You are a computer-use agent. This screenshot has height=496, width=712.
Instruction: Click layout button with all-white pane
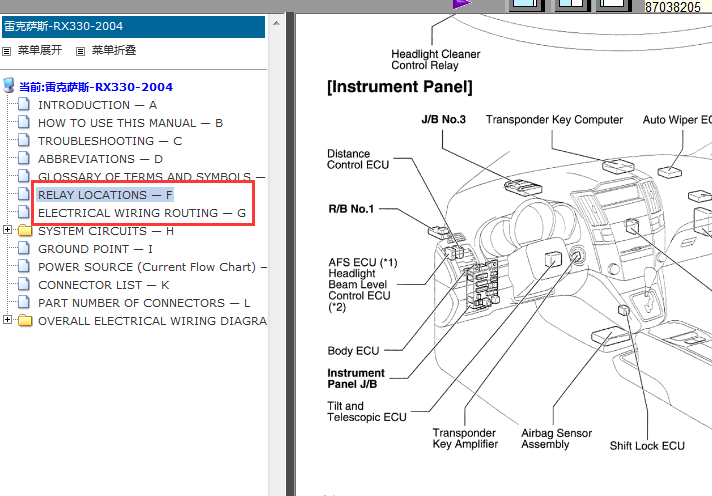613,5
